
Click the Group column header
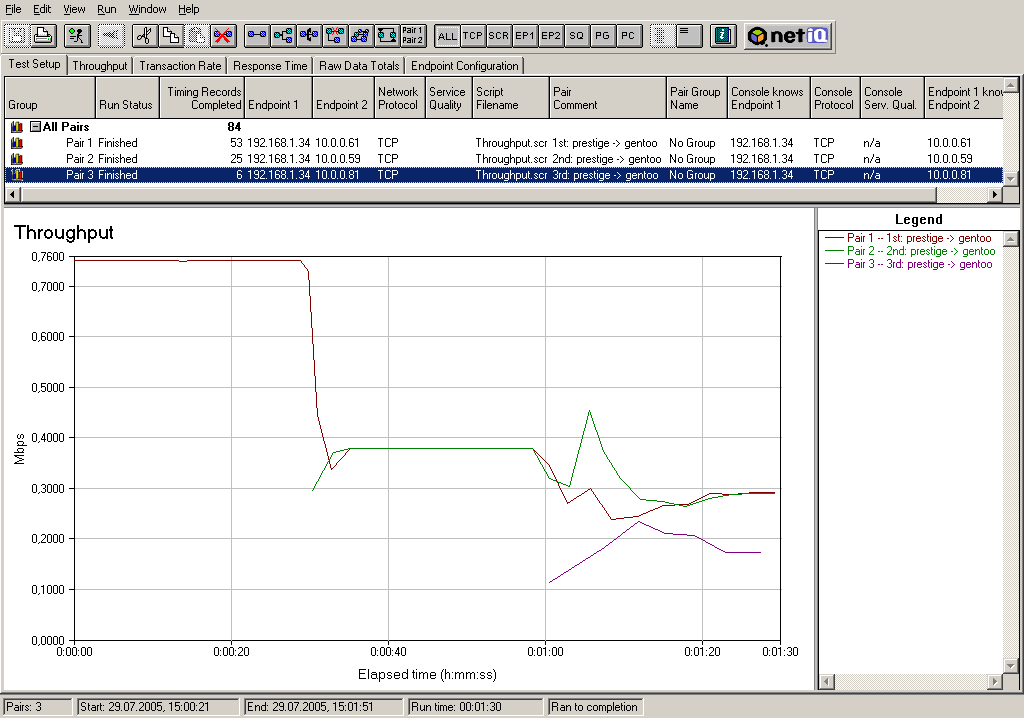point(50,98)
